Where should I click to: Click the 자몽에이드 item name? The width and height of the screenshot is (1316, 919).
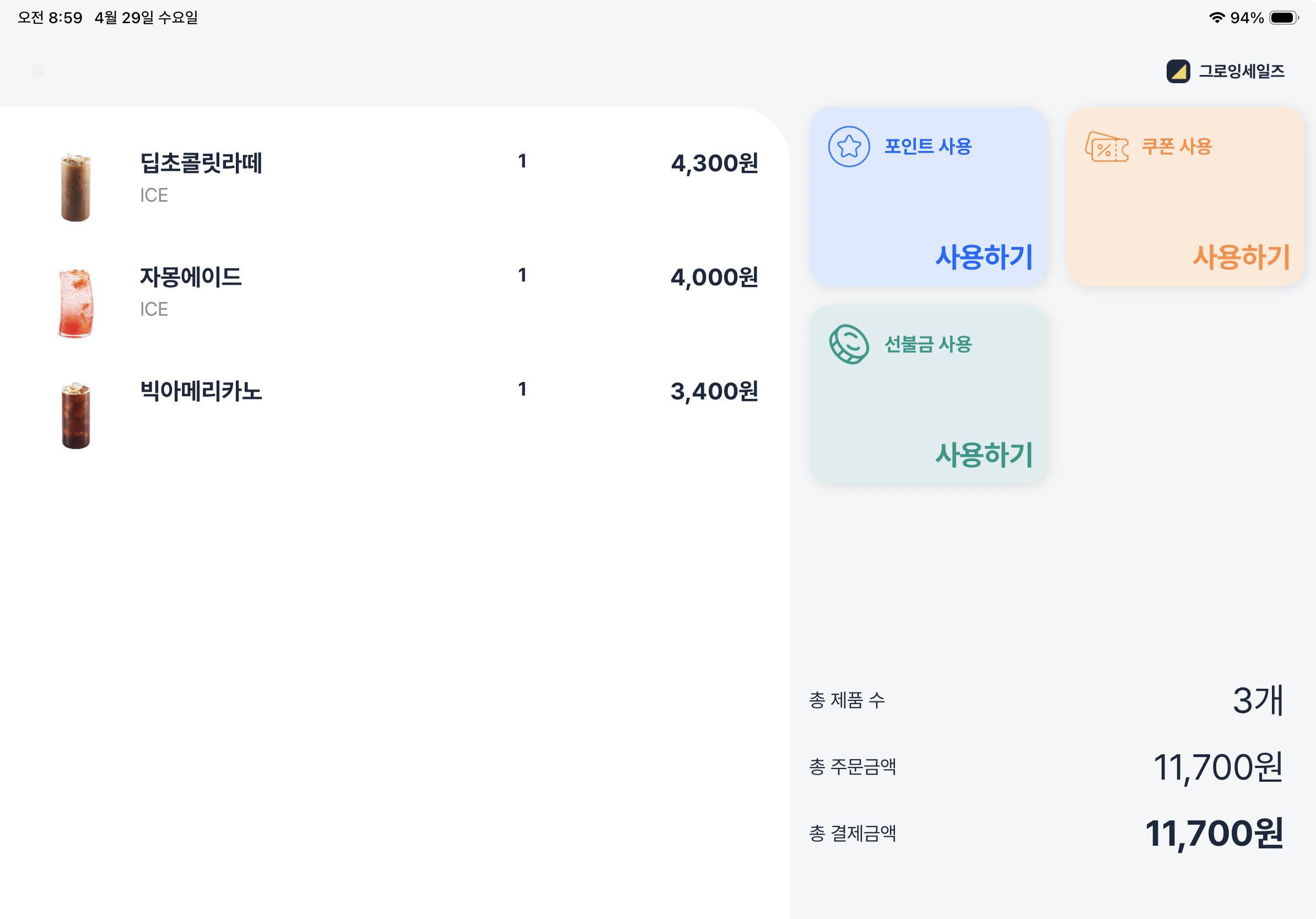pos(191,277)
